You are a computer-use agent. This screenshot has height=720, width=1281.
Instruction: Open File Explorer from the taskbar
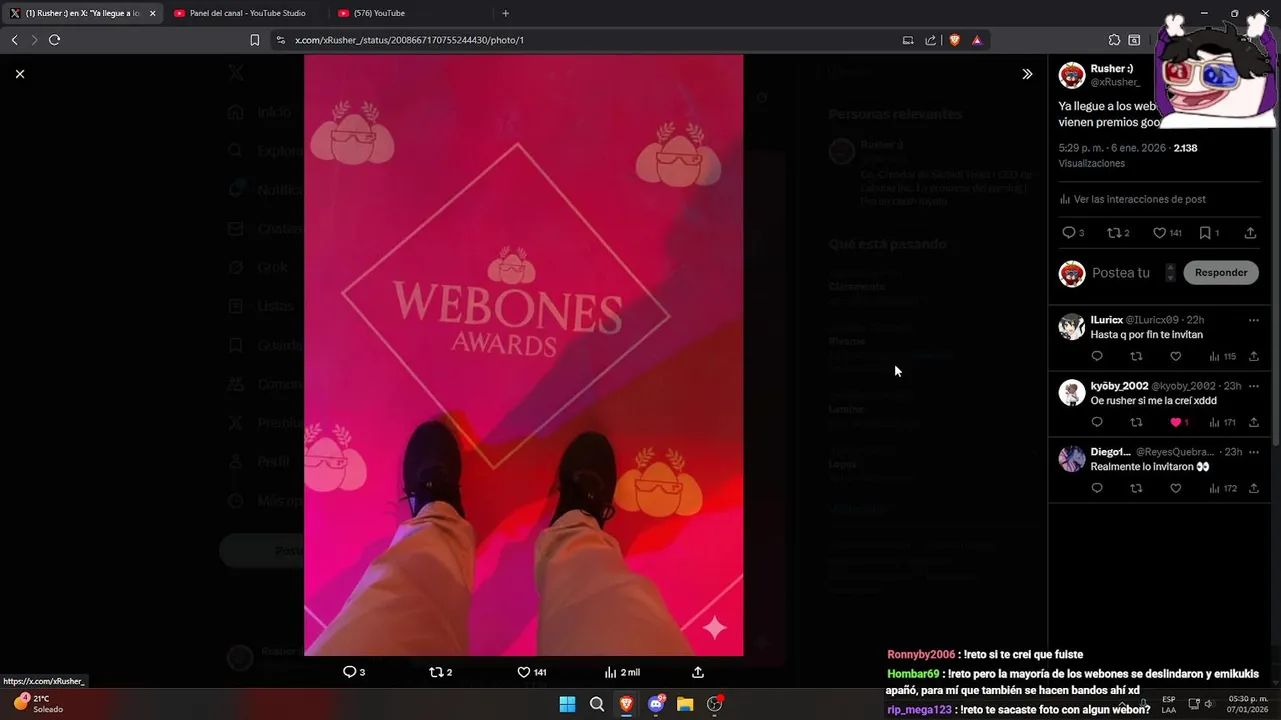685,704
